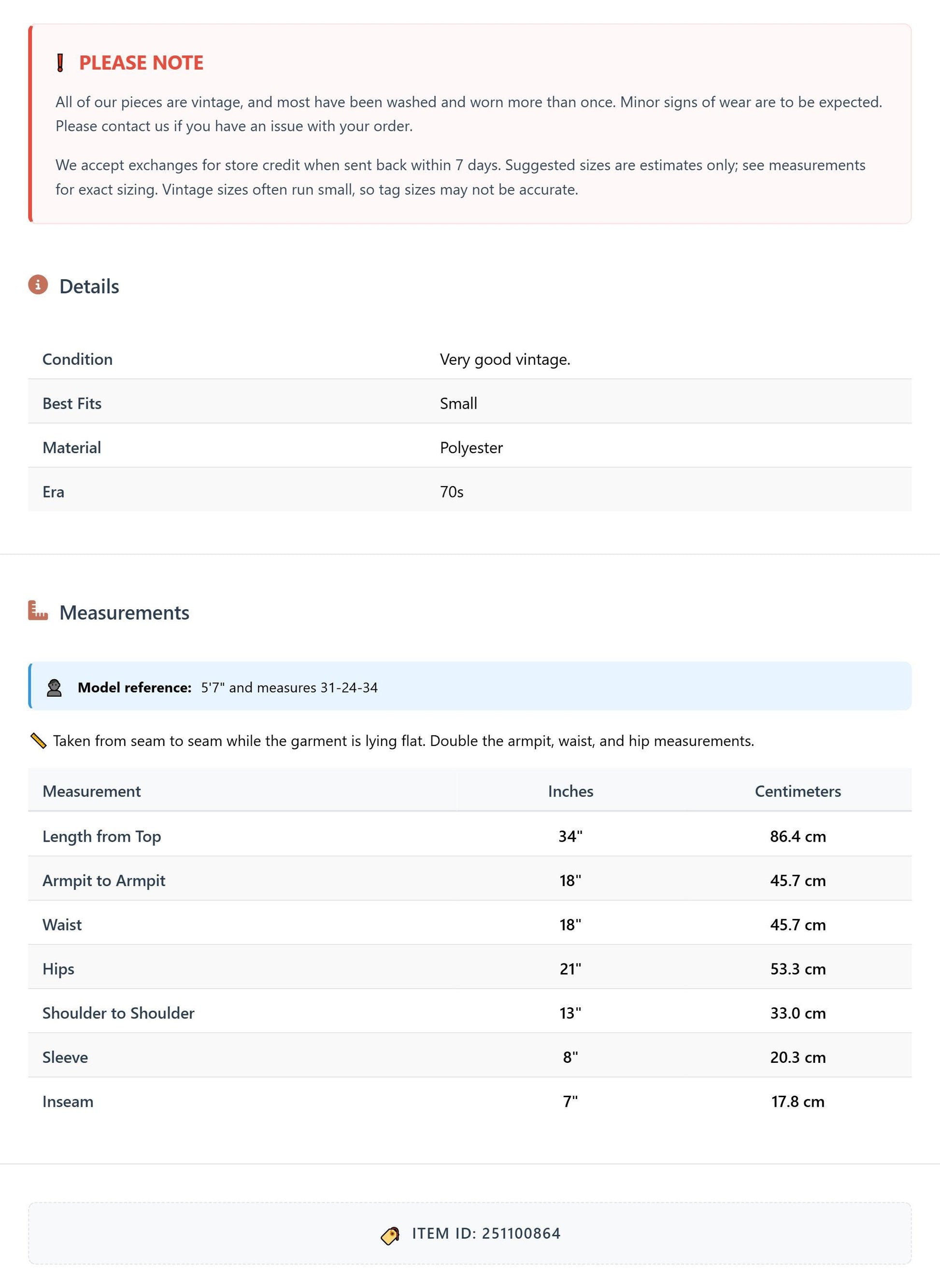The image size is (940, 1288).
Task: Click the Length from Top 34" value
Action: click(x=570, y=836)
